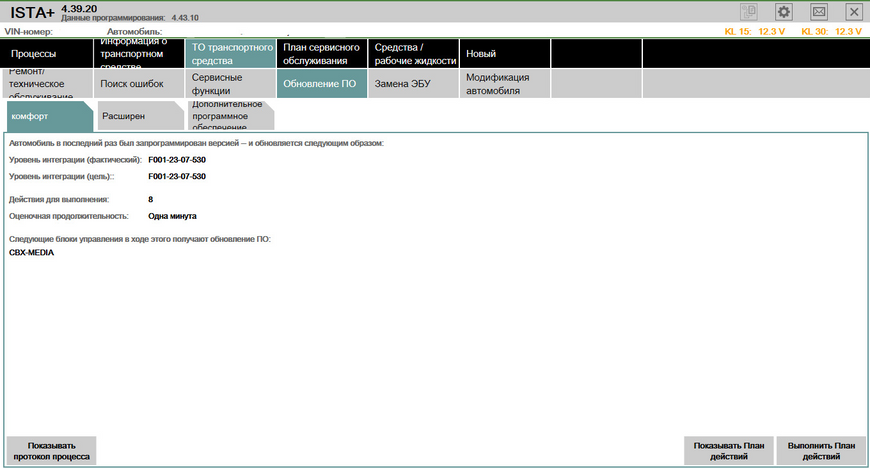Viewport: 870px width, 469px height.
Task: Open Дополнительное программное обеспечение tab
Action: point(231,116)
